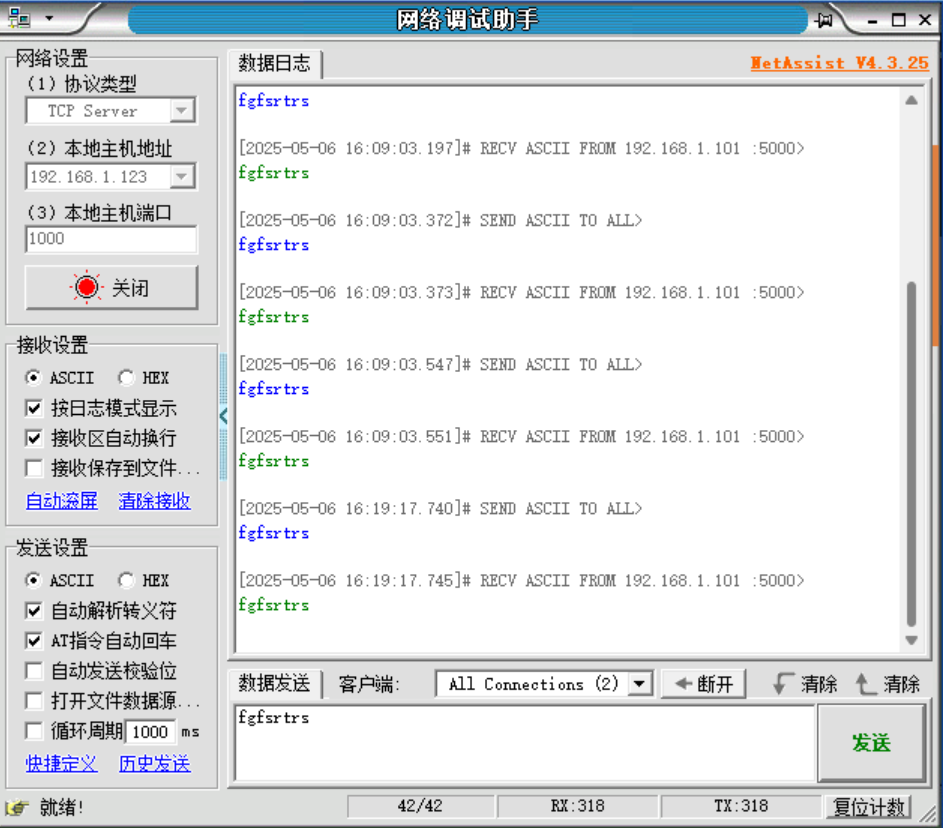Click the cycle period 1000 ms field
The height and width of the screenshot is (828, 943).
tap(150, 731)
